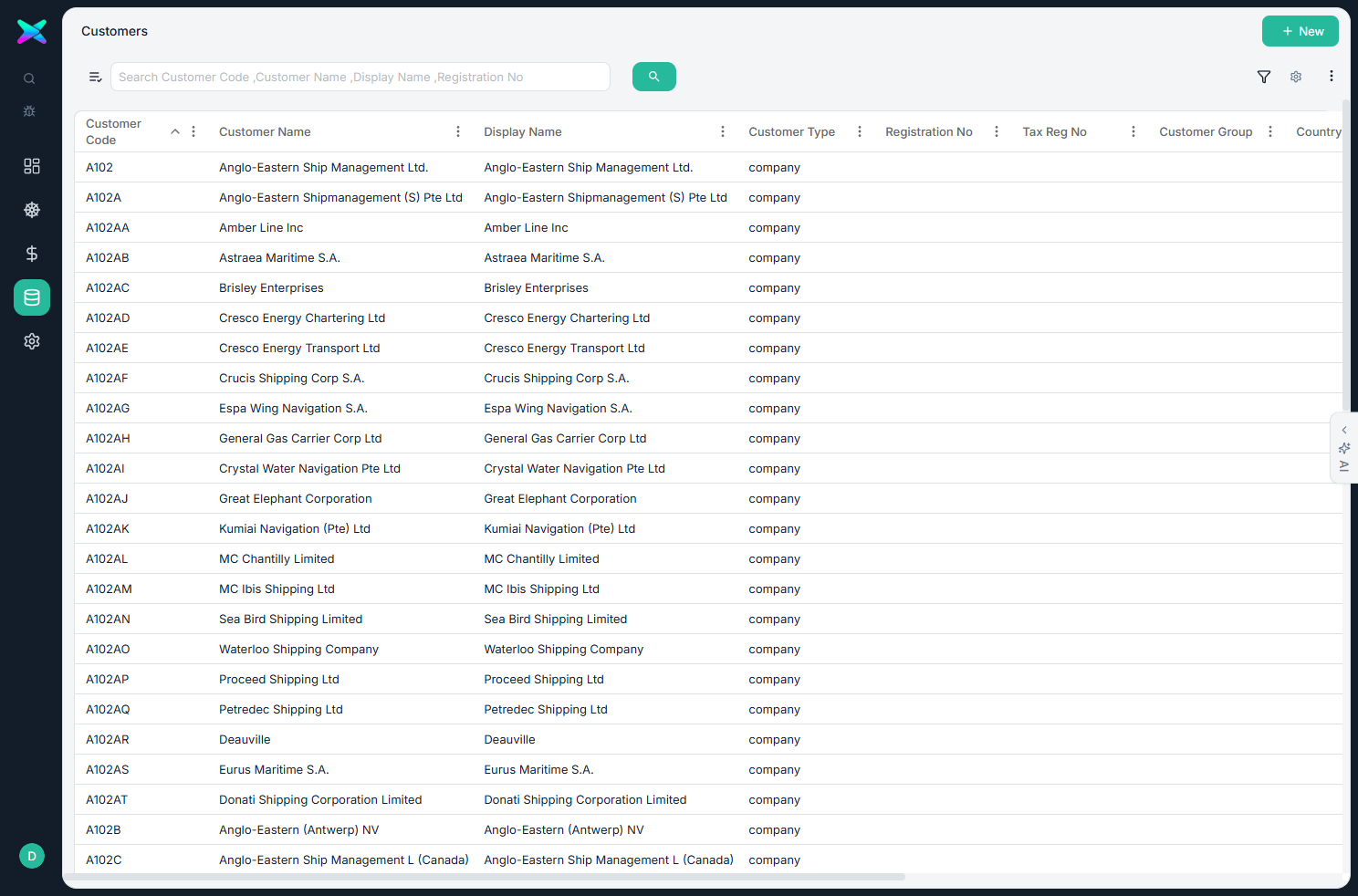Select Petredec Shipping Ltd customer name

coord(281,709)
